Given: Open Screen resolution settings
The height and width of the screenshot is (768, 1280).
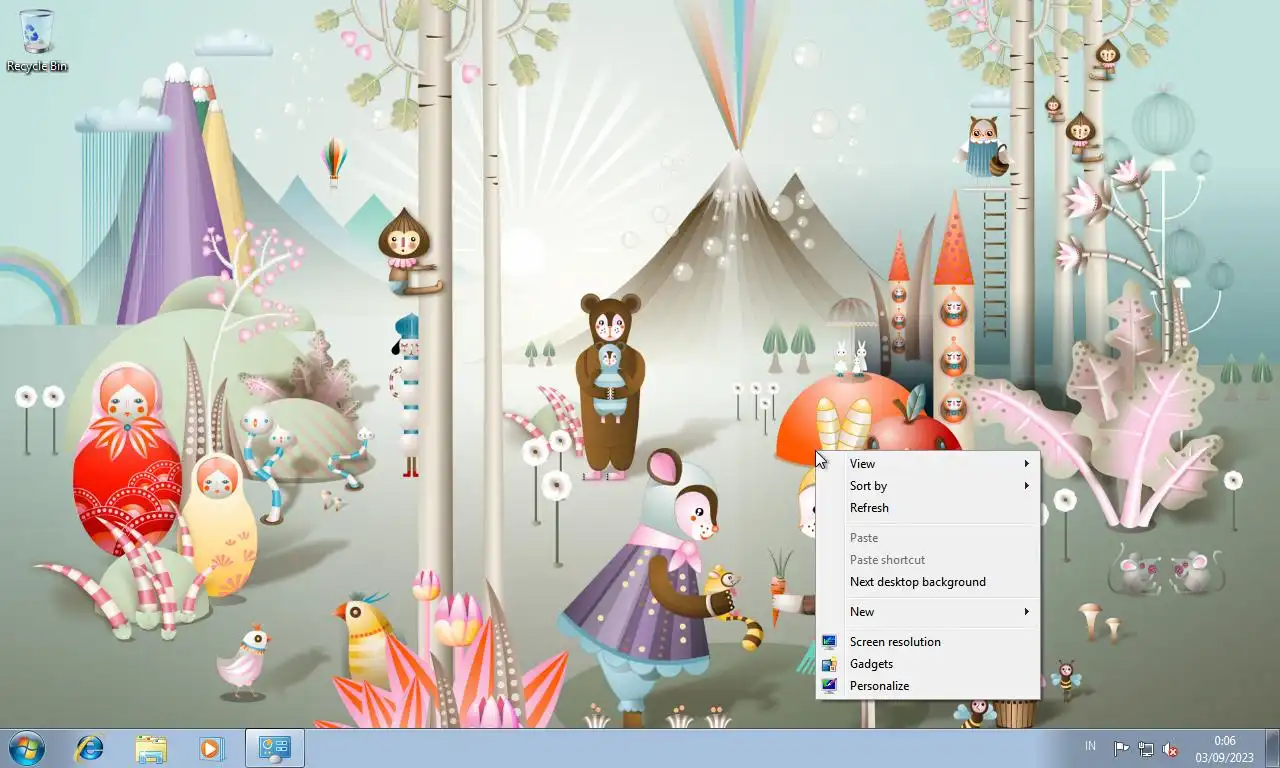Looking at the screenshot, I should click(928, 642).
